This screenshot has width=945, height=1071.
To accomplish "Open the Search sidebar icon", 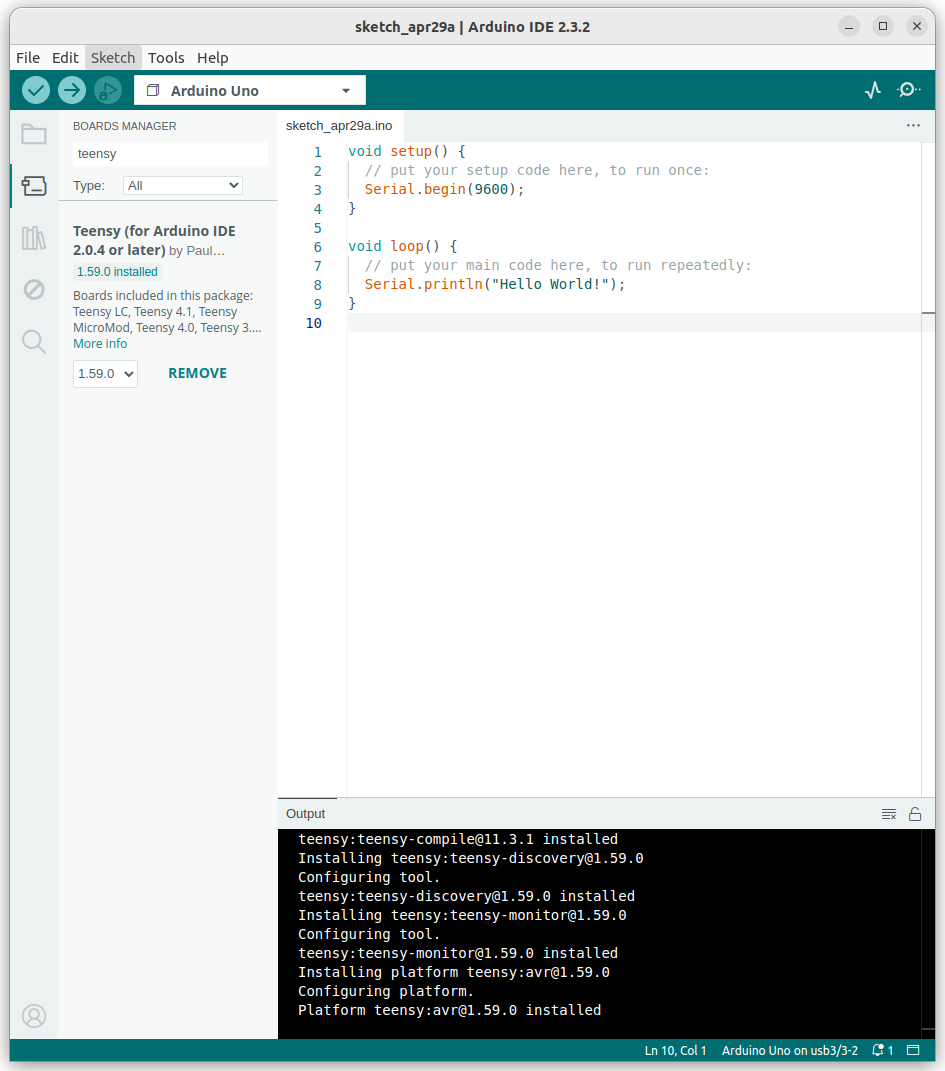I will point(33,342).
